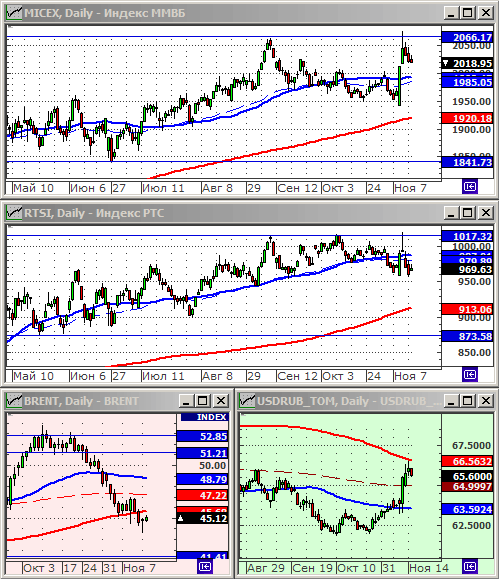The image size is (499, 579).
Task: Click the USDRUB_TOM chart window icon
Action: pos(247,401)
